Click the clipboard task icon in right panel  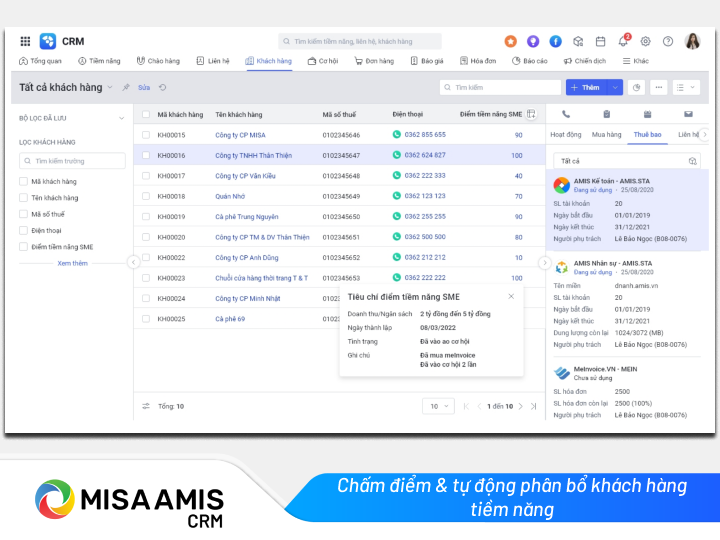(x=607, y=114)
